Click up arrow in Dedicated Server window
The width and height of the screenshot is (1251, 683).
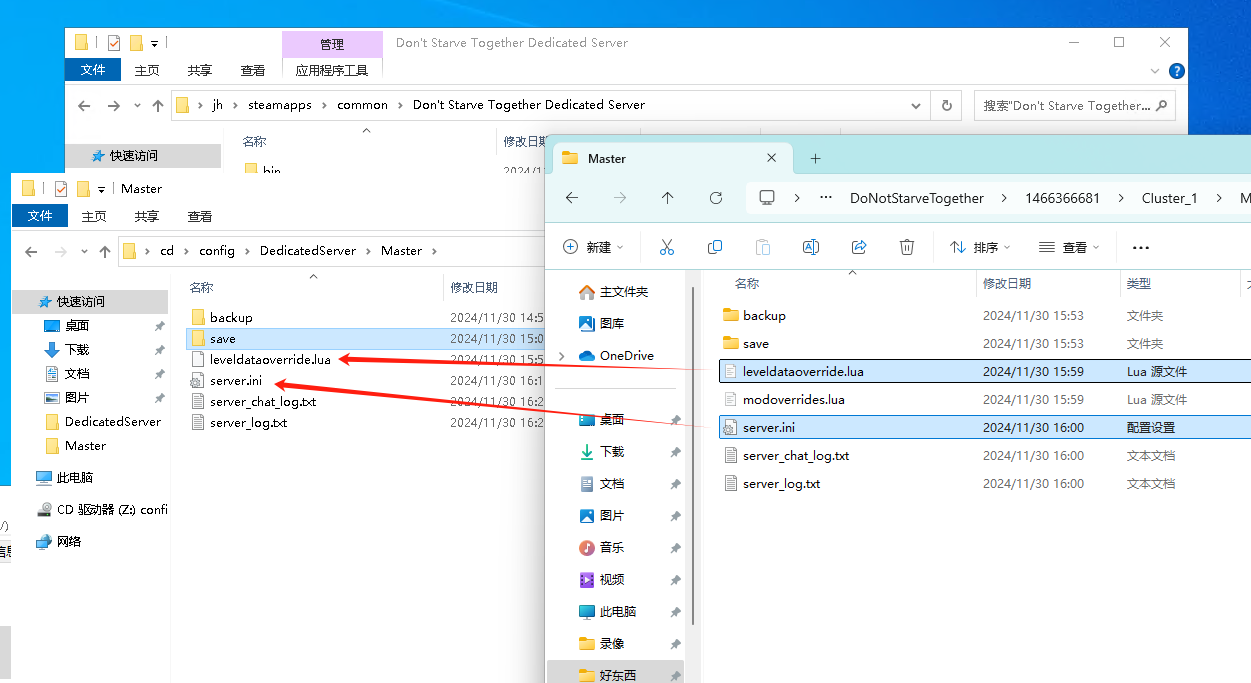click(x=157, y=105)
